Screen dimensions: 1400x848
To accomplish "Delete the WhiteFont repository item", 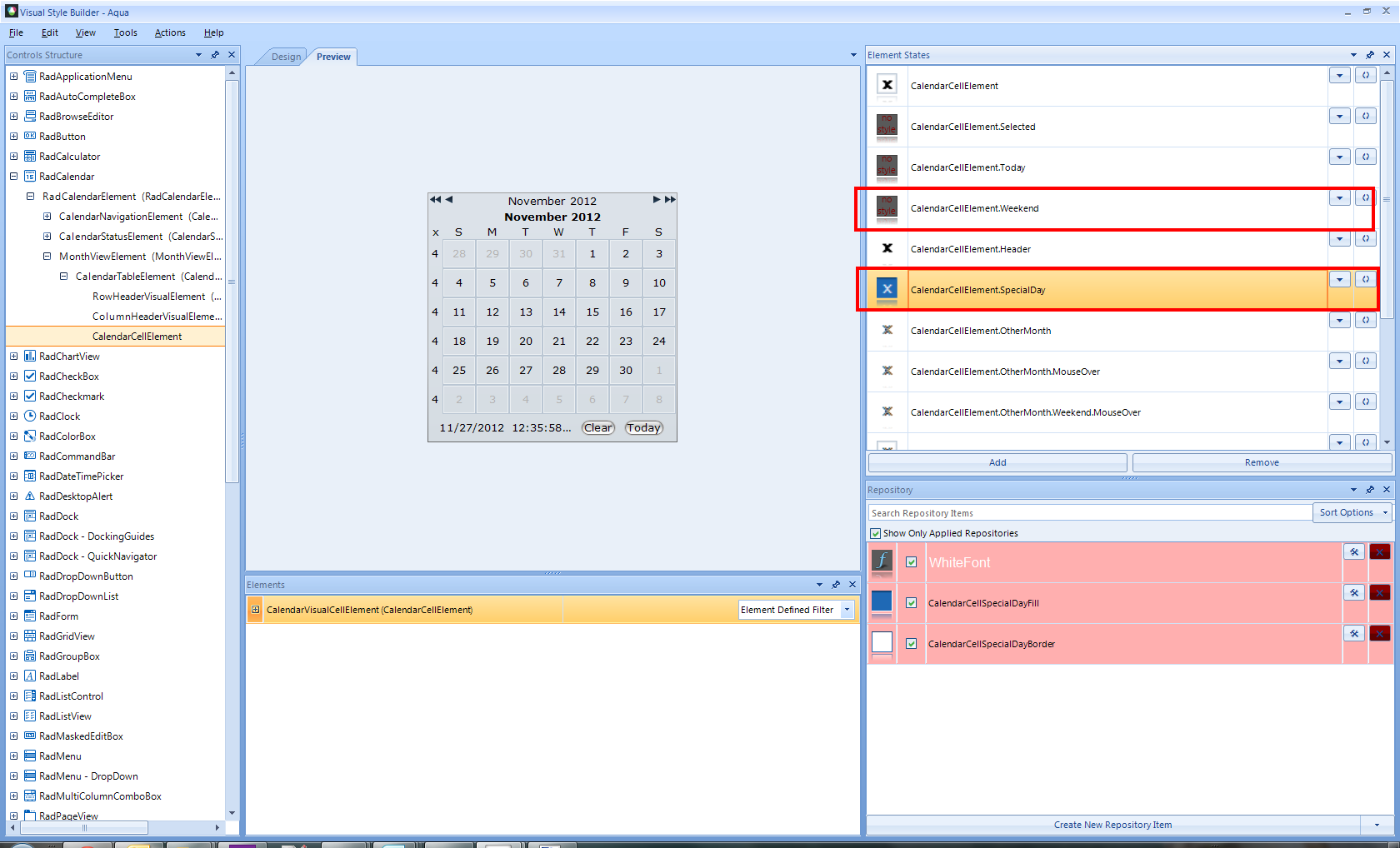I will 1380,551.
